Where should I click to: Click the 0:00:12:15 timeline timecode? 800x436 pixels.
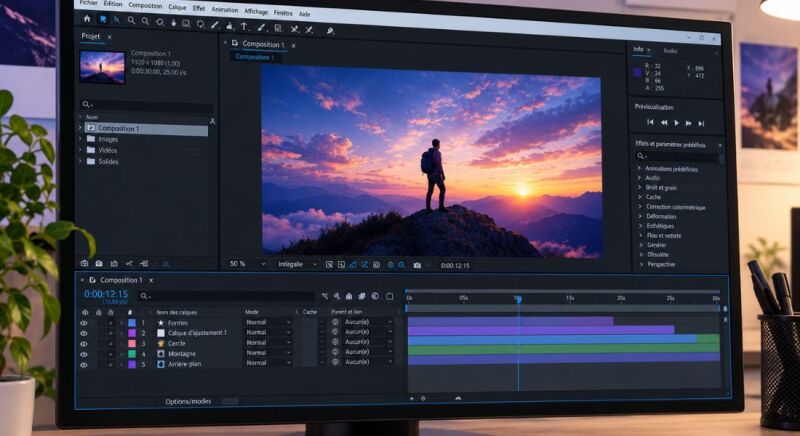tap(106, 294)
